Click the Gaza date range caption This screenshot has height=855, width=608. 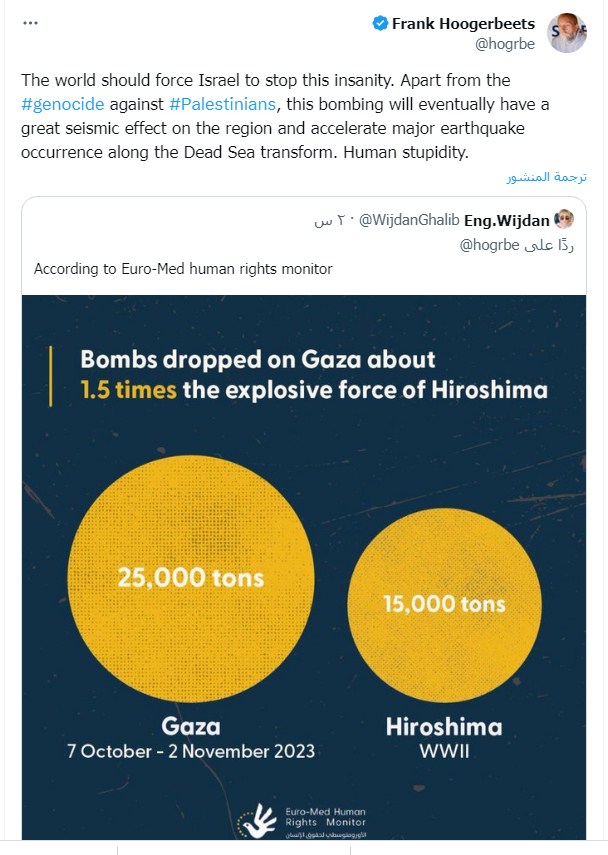point(190,751)
